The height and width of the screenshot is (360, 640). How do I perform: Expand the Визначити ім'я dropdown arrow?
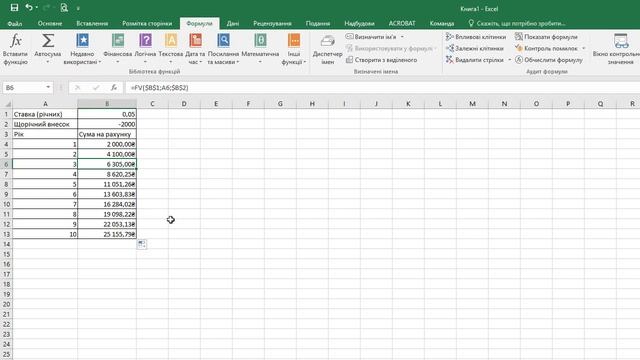(x=402, y=37)
